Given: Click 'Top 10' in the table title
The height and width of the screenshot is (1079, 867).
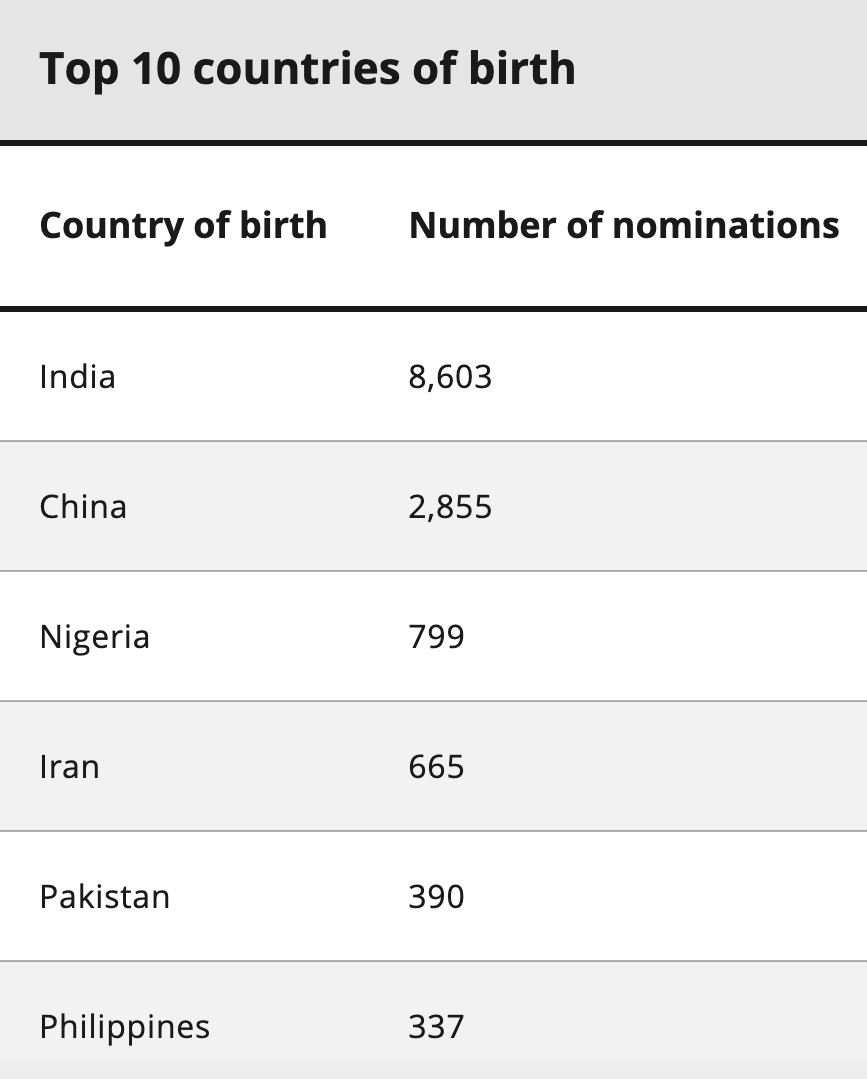Looking at the screenshot, I should click(x=110, y=69).
